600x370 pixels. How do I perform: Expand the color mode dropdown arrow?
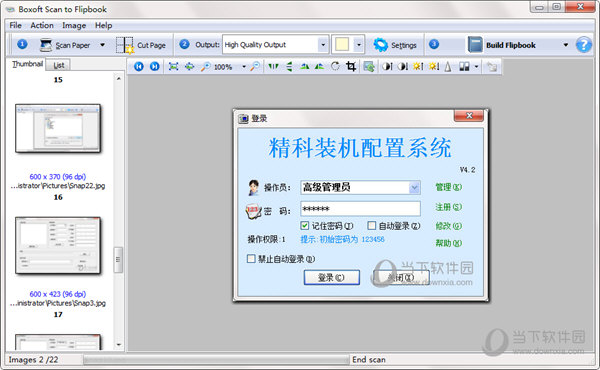click(x=476, y=67)
